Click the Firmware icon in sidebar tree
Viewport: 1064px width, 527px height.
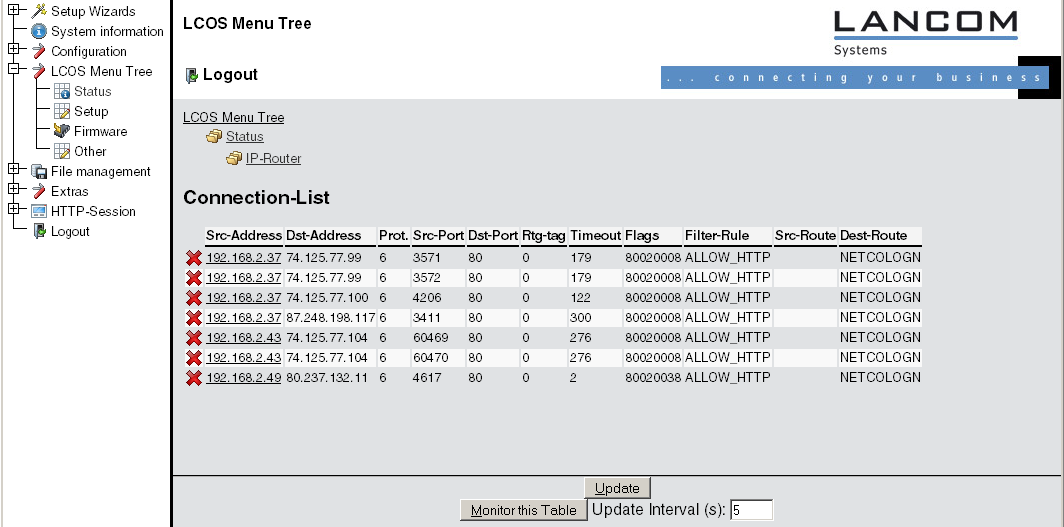click(62, 131)
